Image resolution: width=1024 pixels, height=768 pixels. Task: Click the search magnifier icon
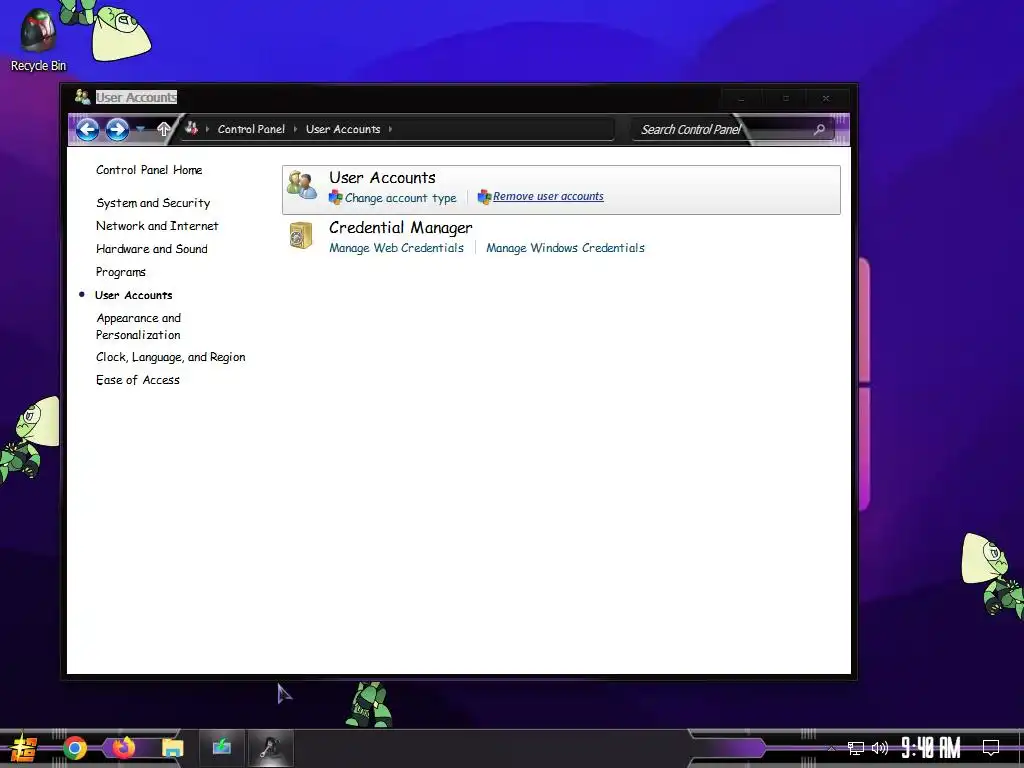click(819, 129)
